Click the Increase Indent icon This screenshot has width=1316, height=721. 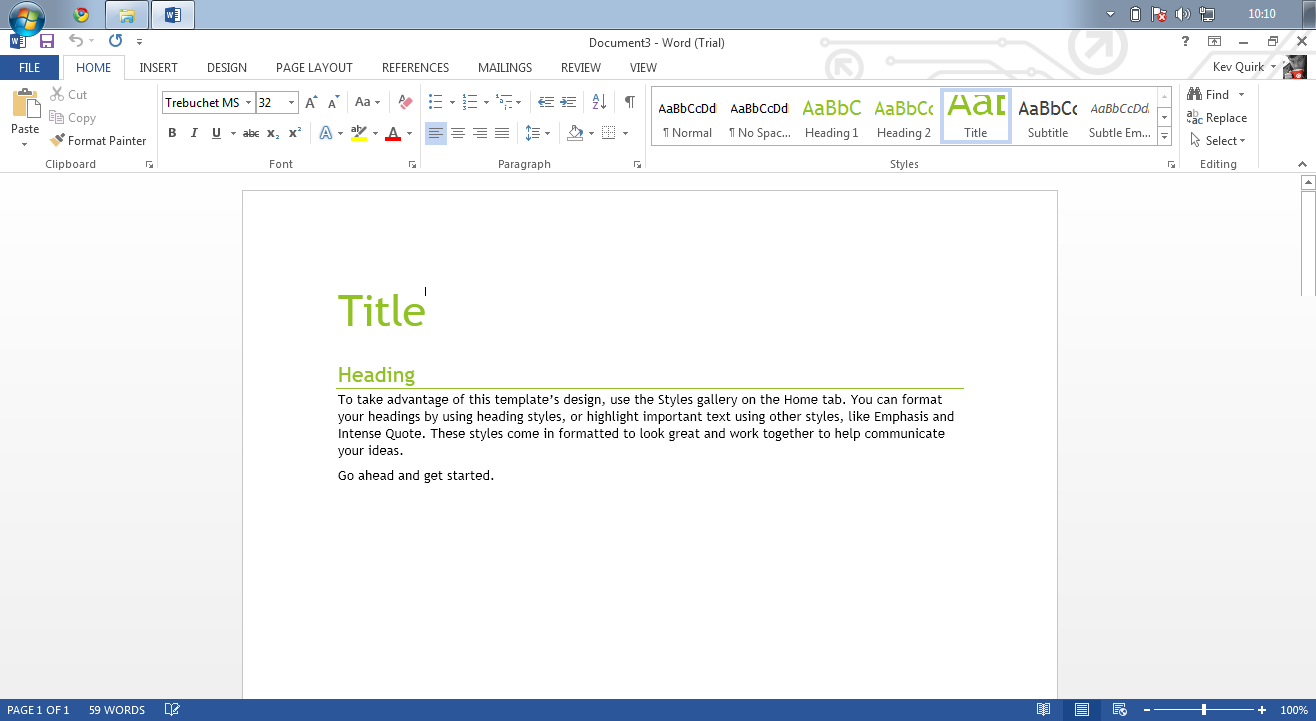point(568,102)
